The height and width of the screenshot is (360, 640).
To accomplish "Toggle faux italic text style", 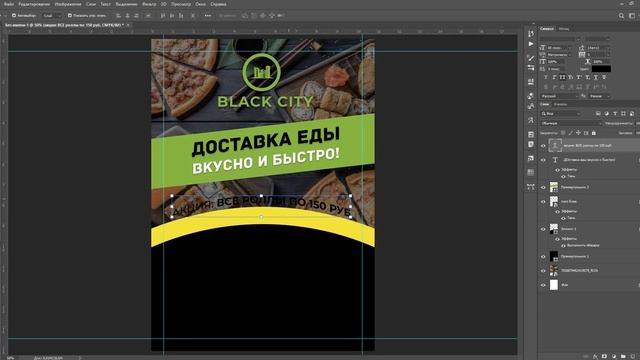I will tap(554, 78).
